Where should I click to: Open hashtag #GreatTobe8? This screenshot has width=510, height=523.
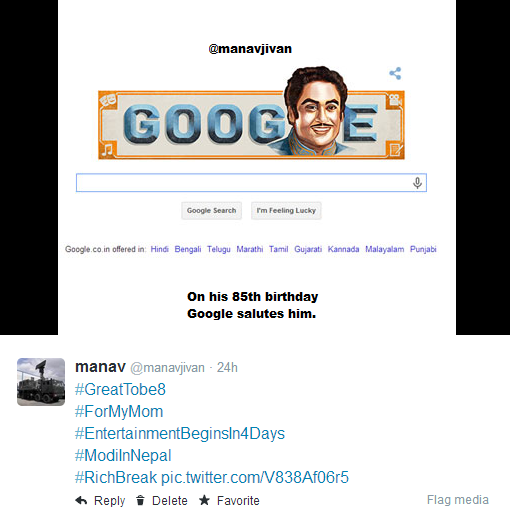click(120, 389)
